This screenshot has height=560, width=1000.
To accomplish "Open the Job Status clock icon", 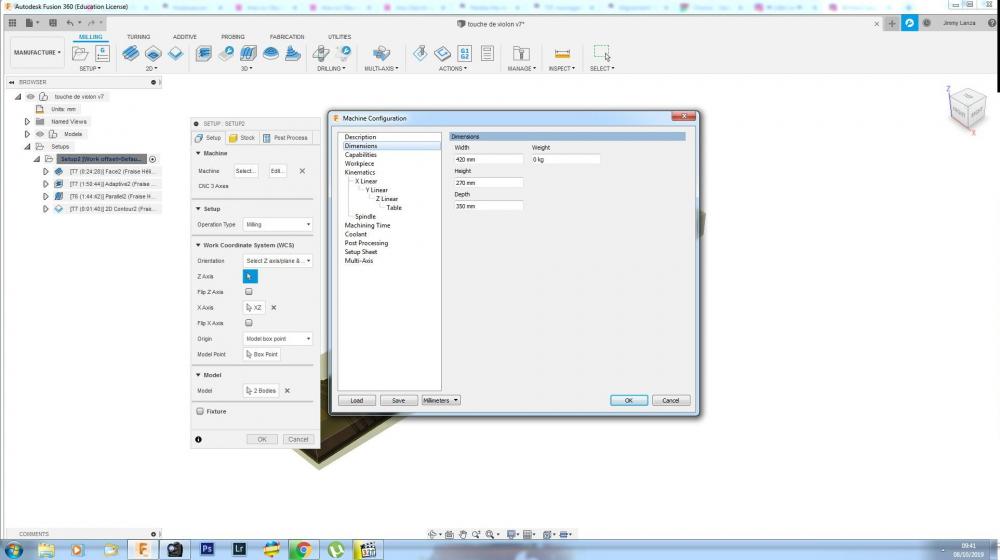I will (927, 23).
